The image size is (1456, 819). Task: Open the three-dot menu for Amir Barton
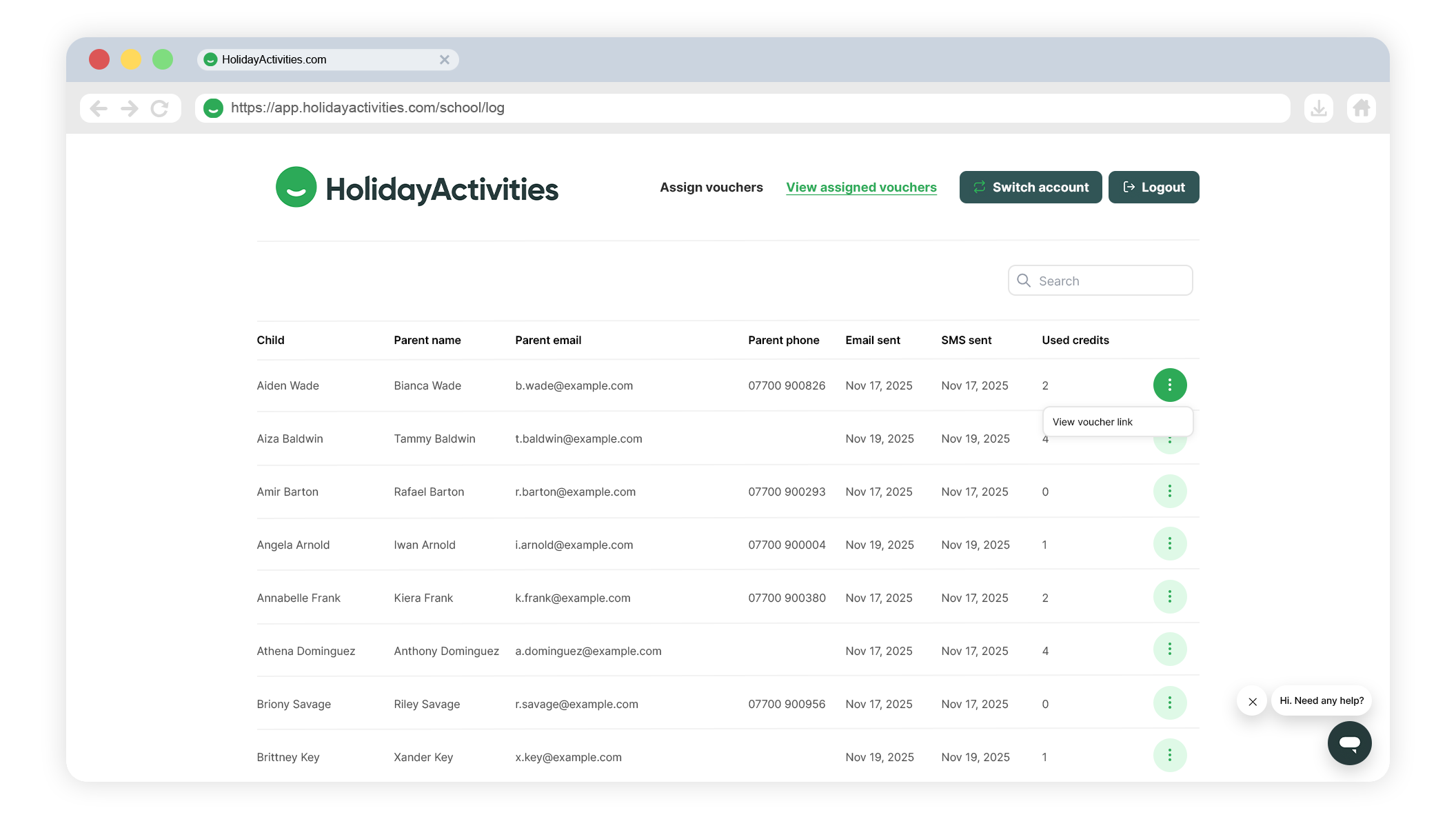(1169, 491)
